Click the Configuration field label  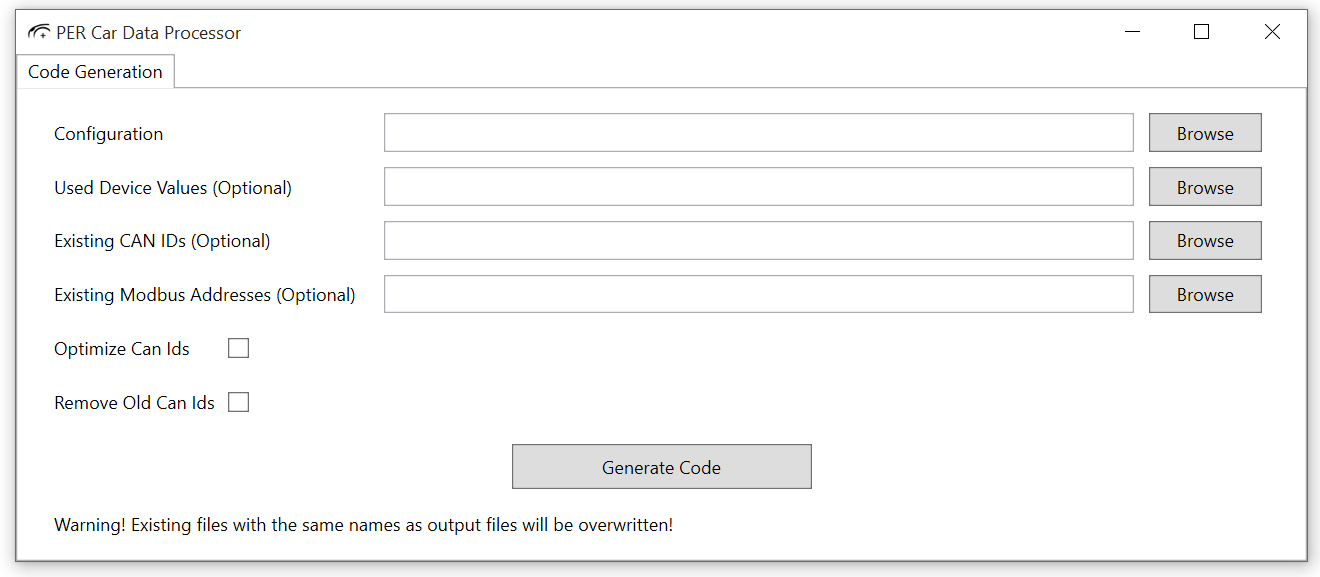click(x=108, y=134)
